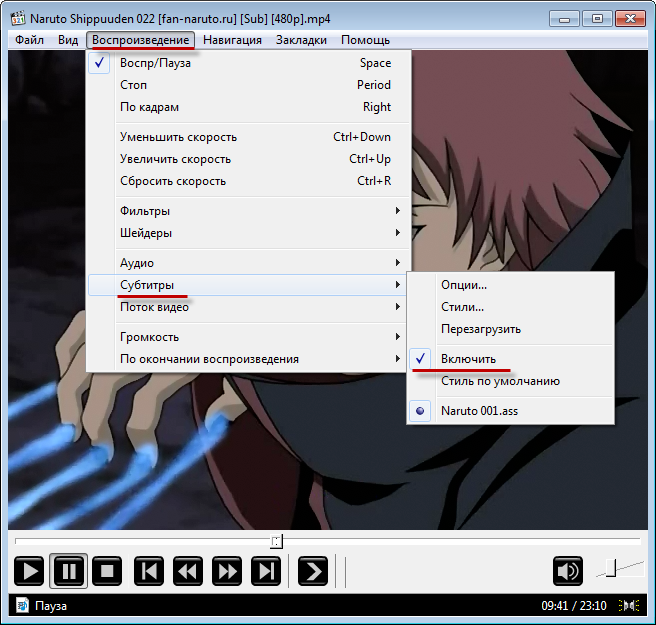The width and height of the screenshot is (656, 625).
Task: Click Перезагрузить subtitles
Action: pyautogui.click(x=510, y=329)
